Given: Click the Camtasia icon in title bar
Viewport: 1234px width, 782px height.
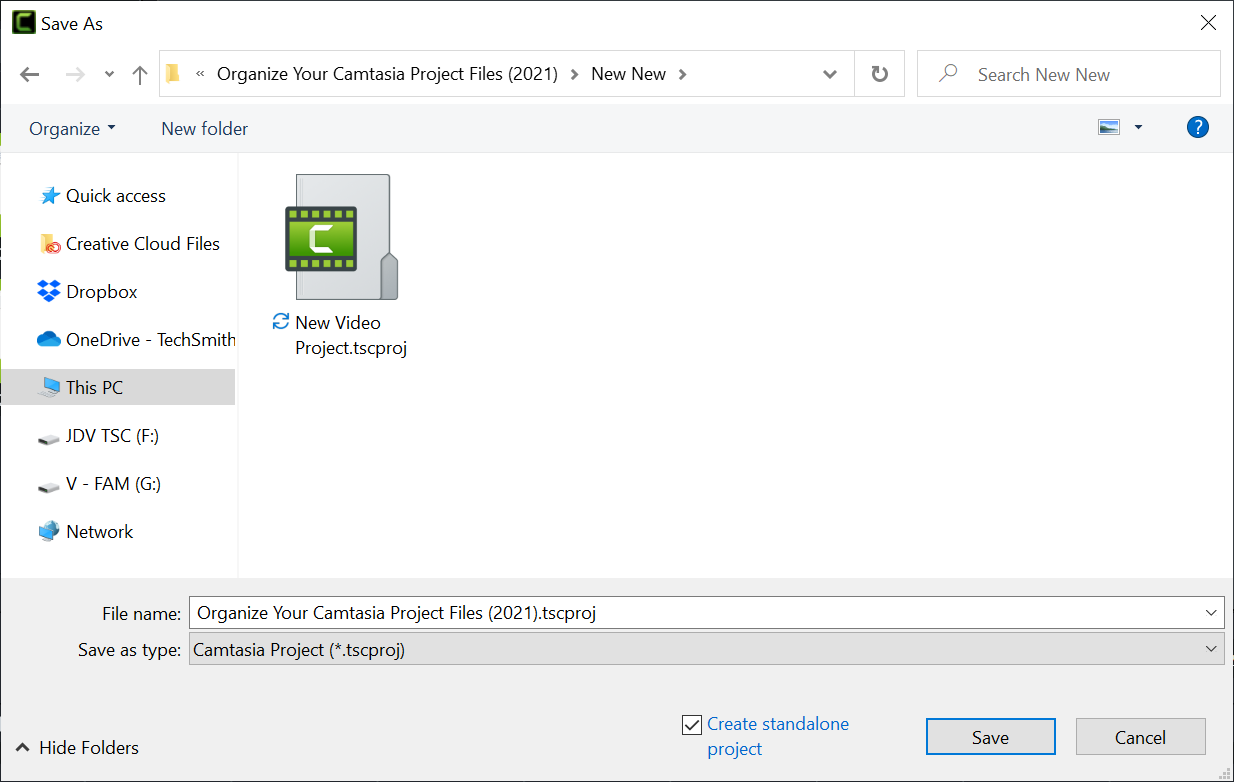Looking at the screenshot, I should pos(23,22).
